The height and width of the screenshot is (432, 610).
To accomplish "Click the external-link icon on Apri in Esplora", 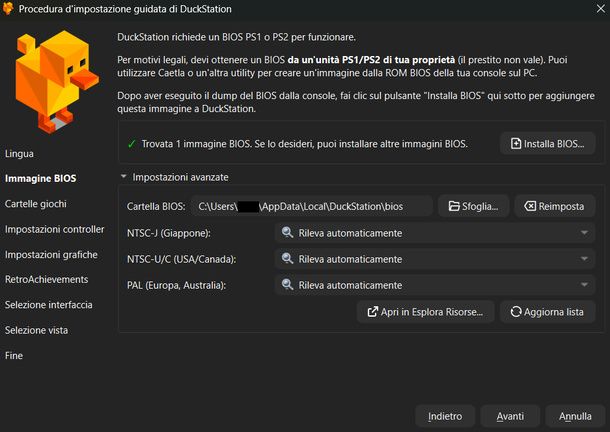I will coord(373,312).
